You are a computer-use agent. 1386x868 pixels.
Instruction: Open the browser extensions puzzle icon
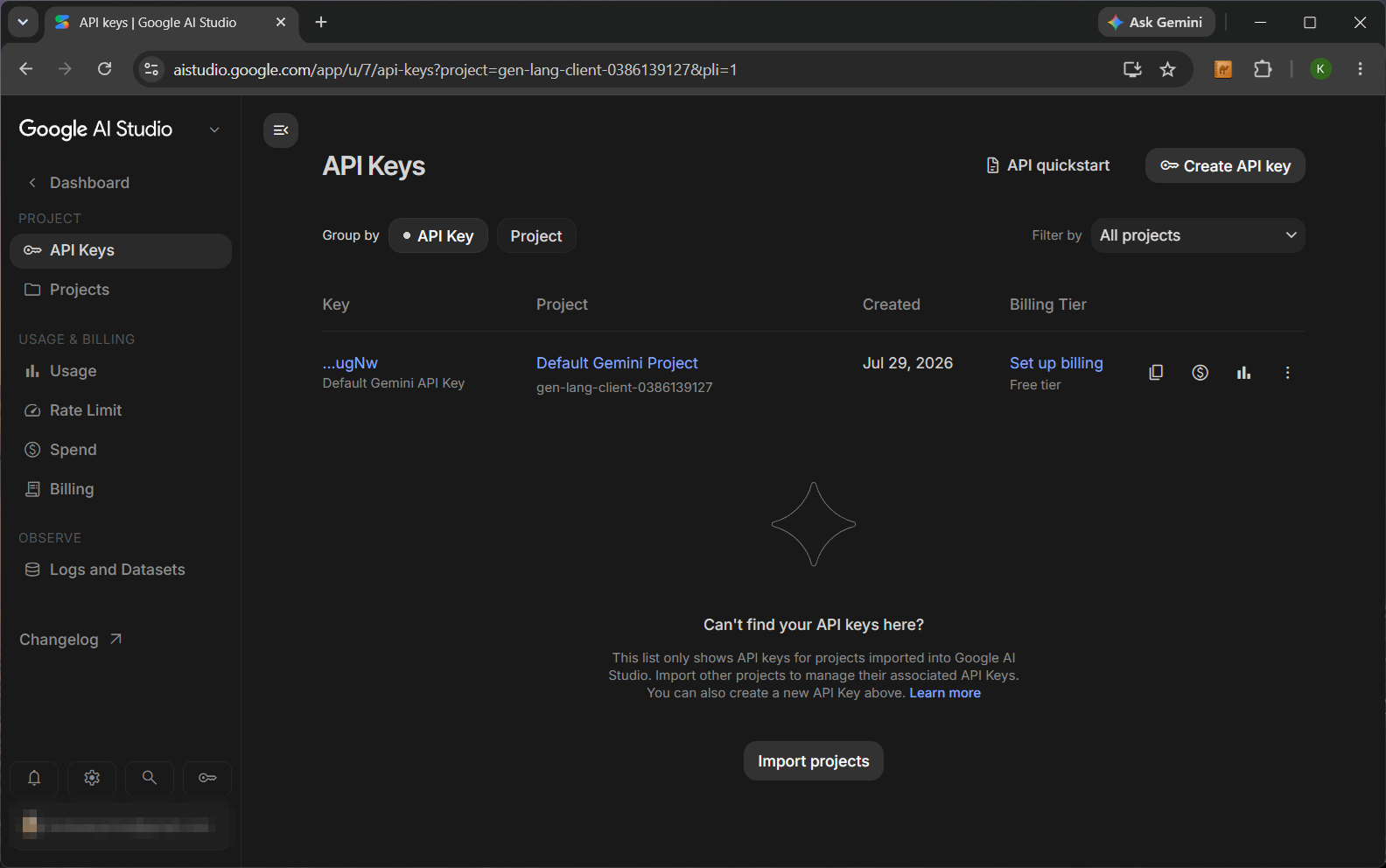[1263, 69]
